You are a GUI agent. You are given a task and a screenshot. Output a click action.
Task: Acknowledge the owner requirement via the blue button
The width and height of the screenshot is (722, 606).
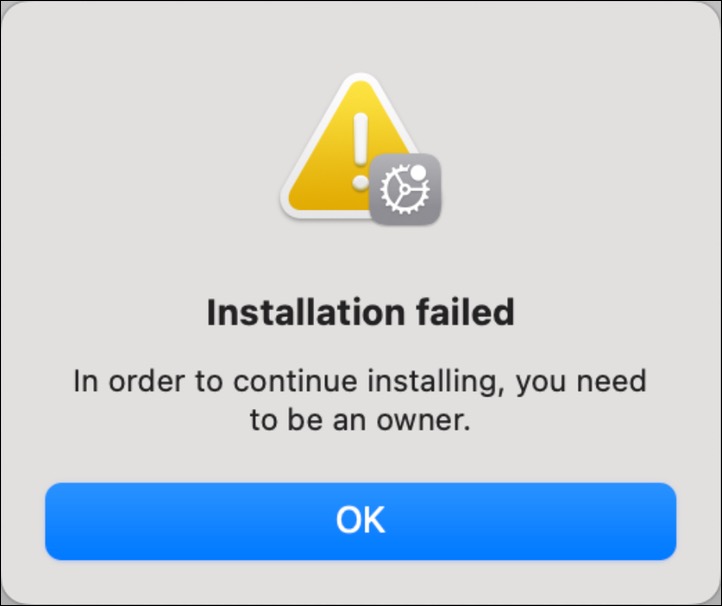tap(361, 521)
